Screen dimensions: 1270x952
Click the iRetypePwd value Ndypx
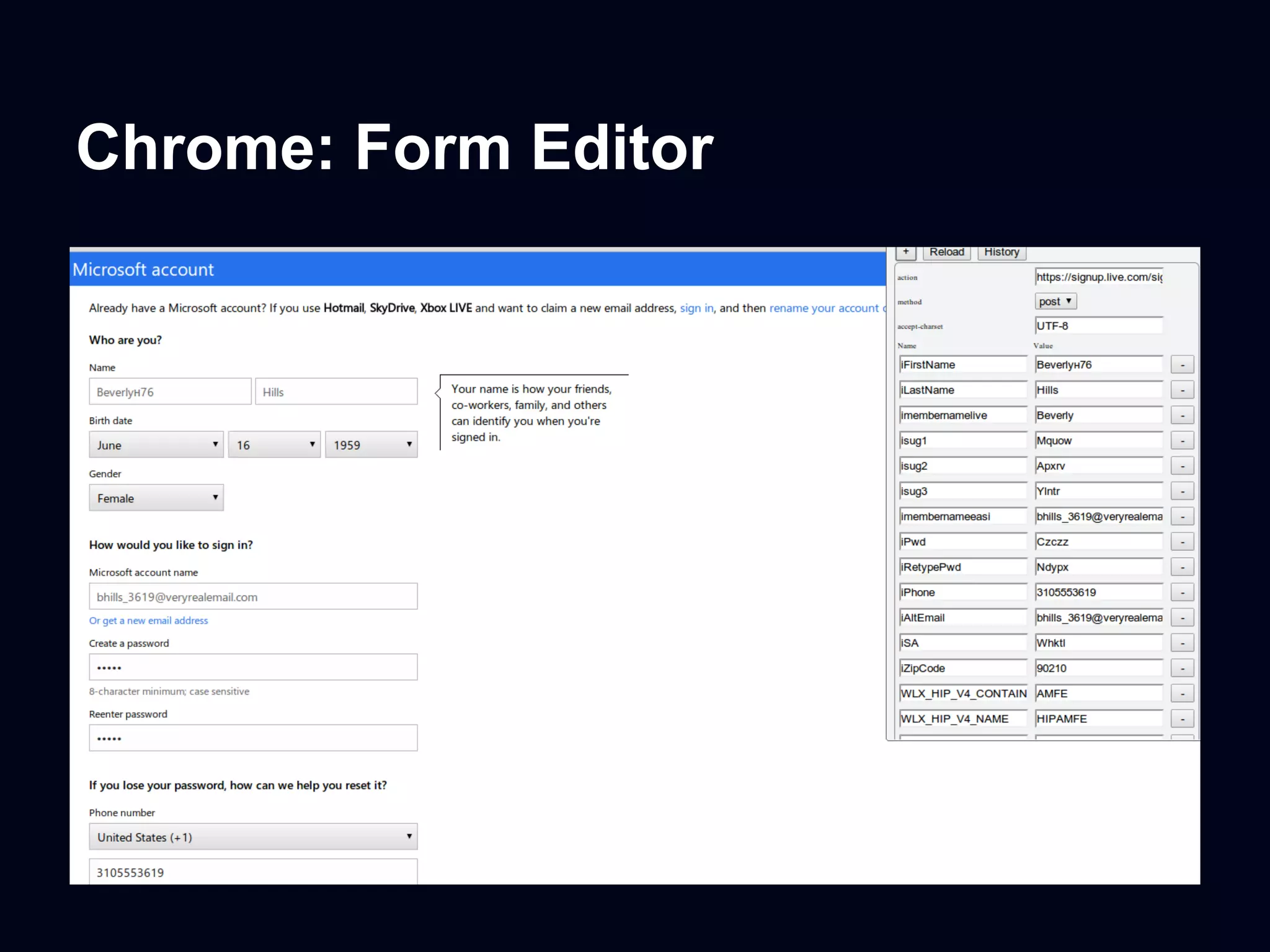coord(1099,567)
